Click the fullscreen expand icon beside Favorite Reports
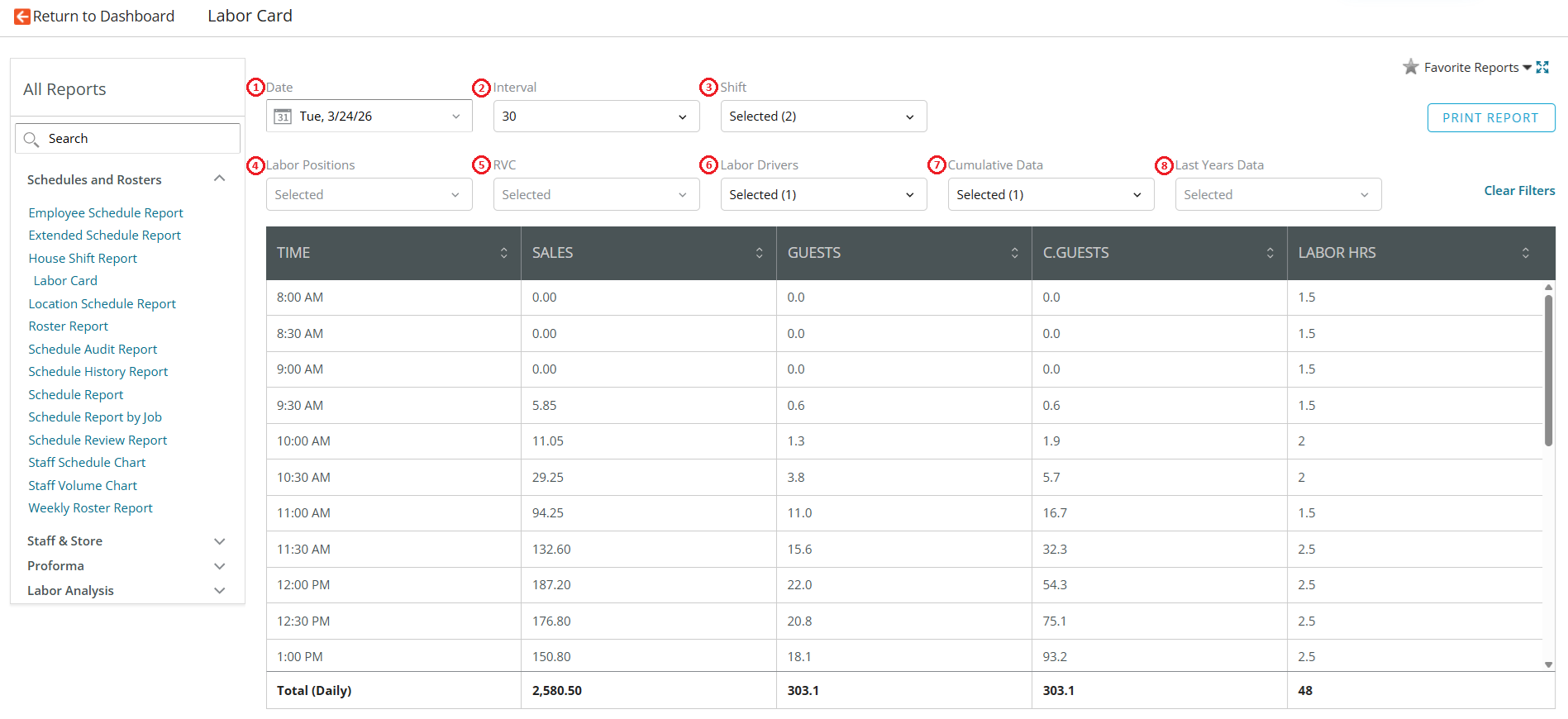This screenshot has width=1568, height=719. click(1542, 68)
